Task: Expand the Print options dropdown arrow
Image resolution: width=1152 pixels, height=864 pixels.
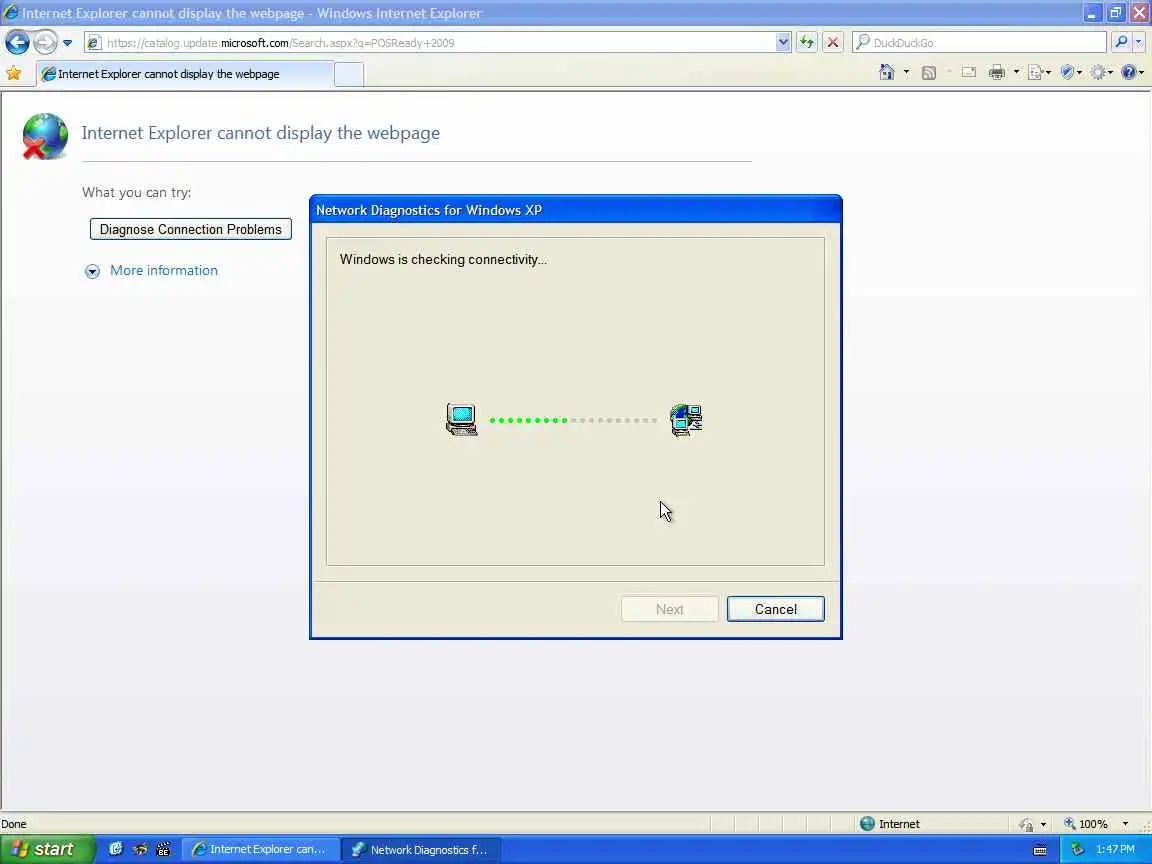Action: point(1016,72)
